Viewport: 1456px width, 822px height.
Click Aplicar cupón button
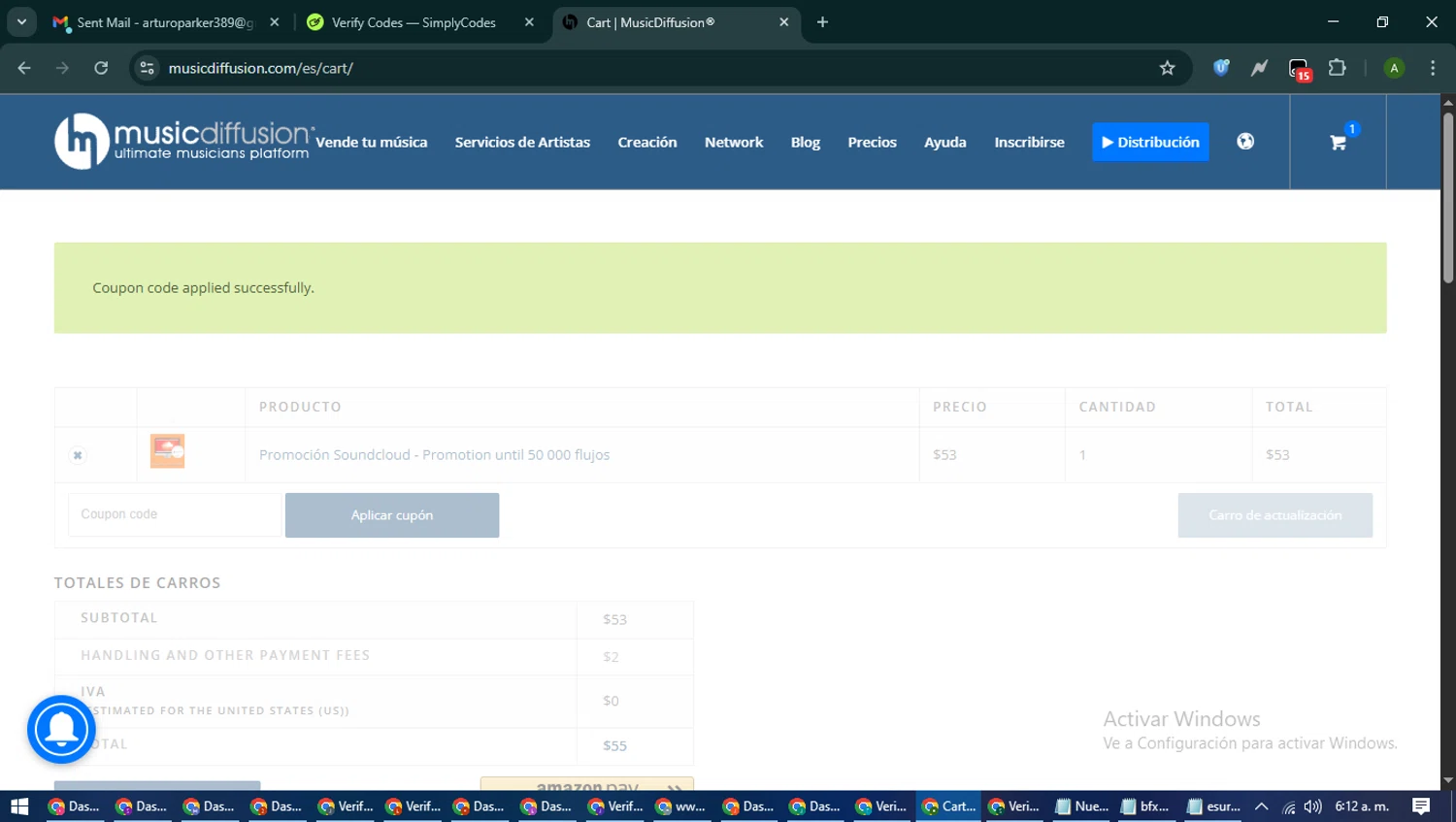coord(392,515)
